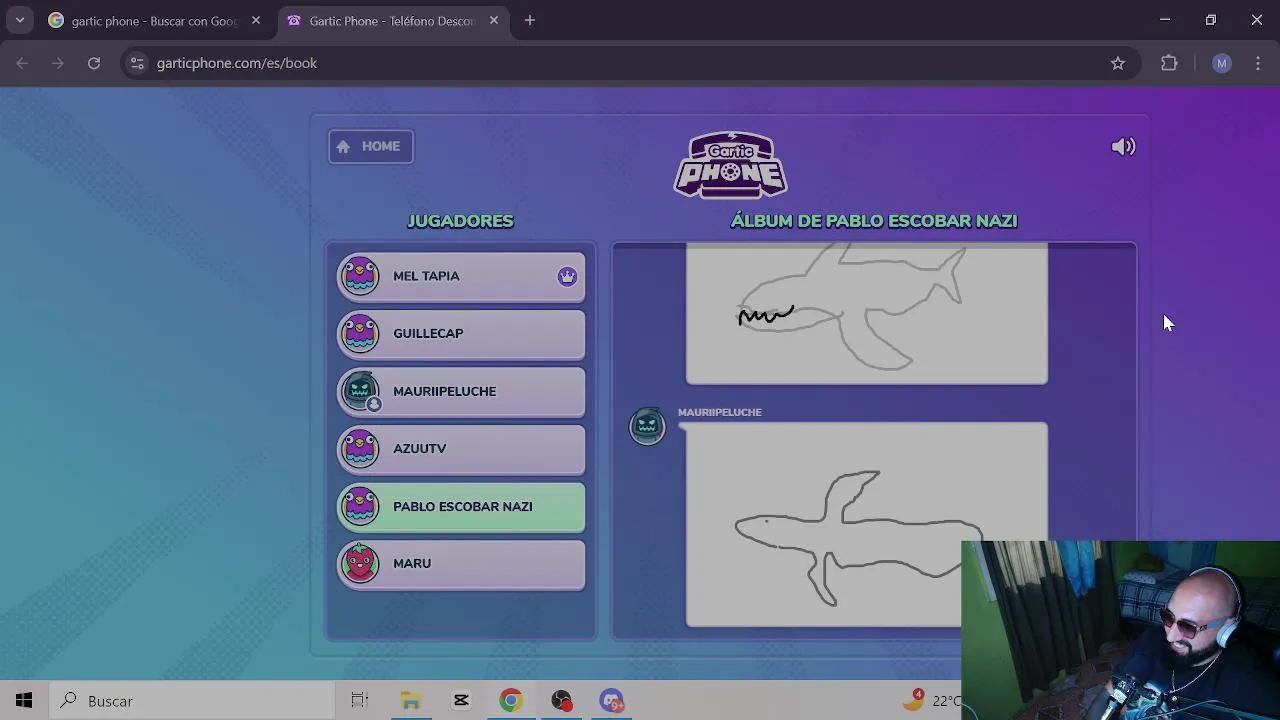Viewport: 1280px width, 720px height.
Task: Open File Explorer from the taskbar
Action: (x=411, y=701)
